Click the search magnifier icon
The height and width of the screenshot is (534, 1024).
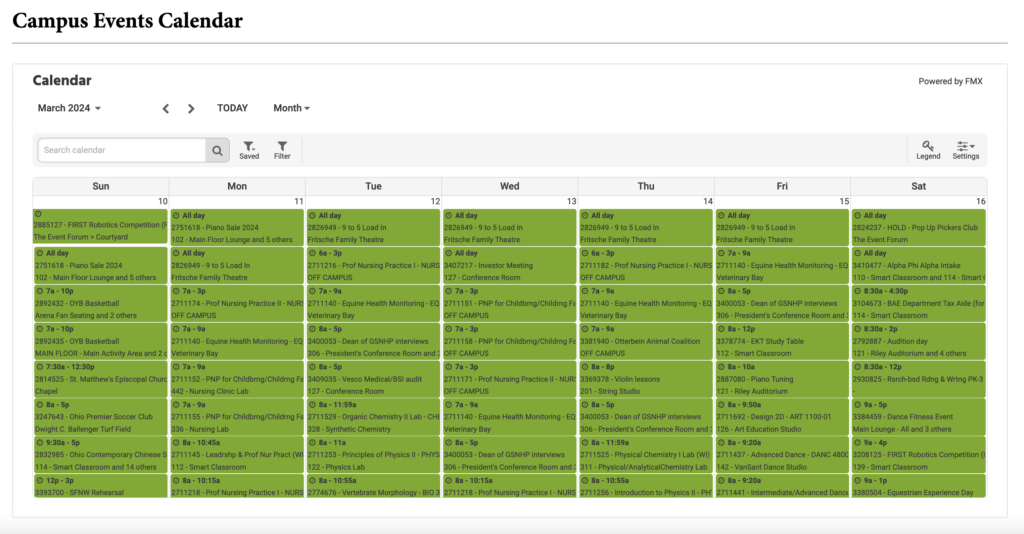pyautogui.click(x=217, y=150)
